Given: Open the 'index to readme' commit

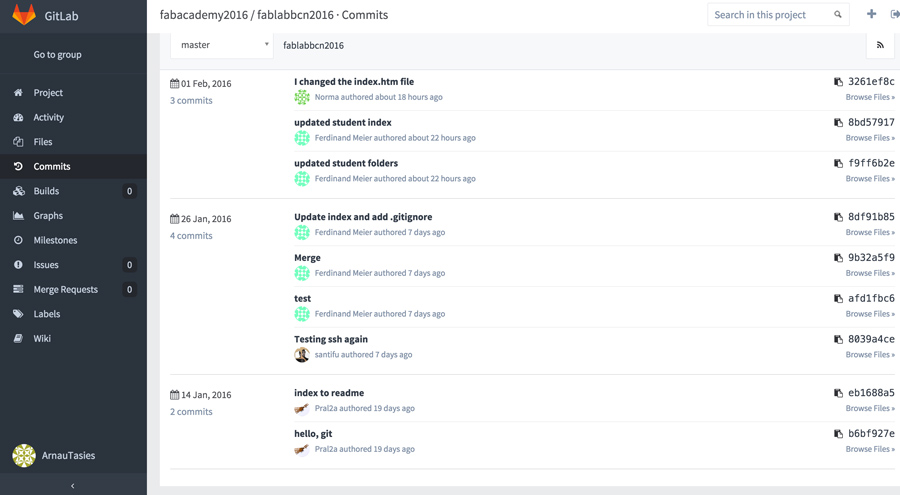Looking at the screenshot, I should 329,393.
